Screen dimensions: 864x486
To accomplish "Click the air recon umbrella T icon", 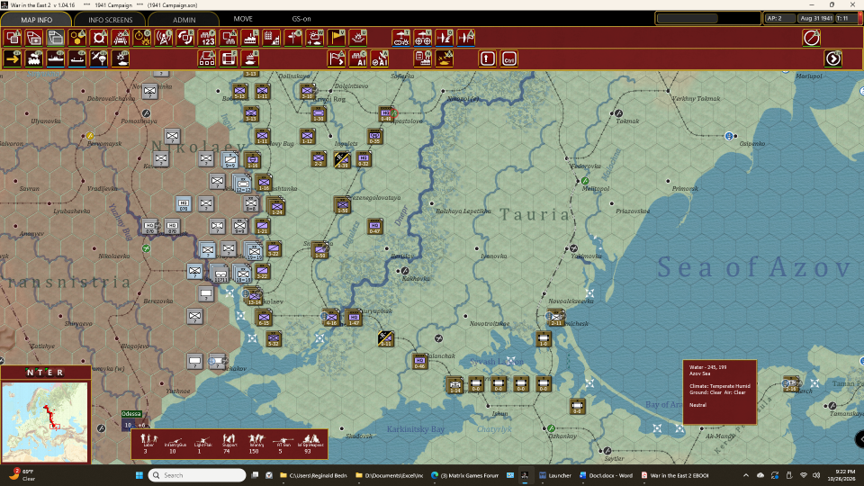I will [x=401, y=38].
